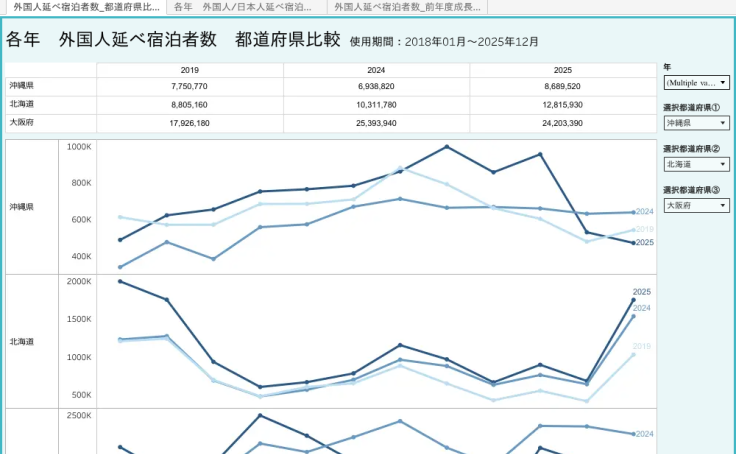
Task: Open the 外国人延べ宿泊者数_前年度成長 tab
Action: click(407, 7)
